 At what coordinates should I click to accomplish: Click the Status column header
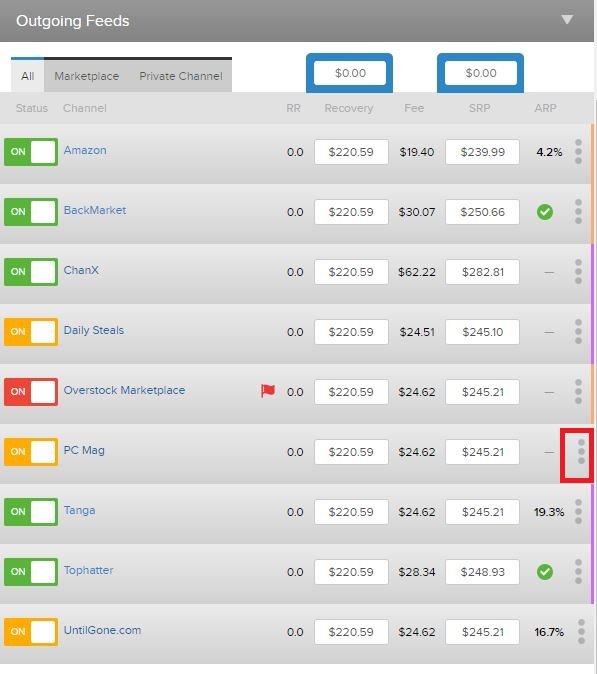point(32,108)
